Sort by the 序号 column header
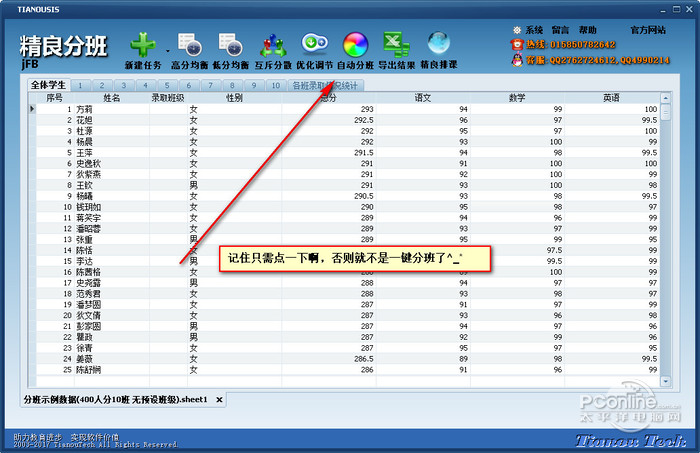The height and width of the screenshot is (453, 700). point(55,98)
